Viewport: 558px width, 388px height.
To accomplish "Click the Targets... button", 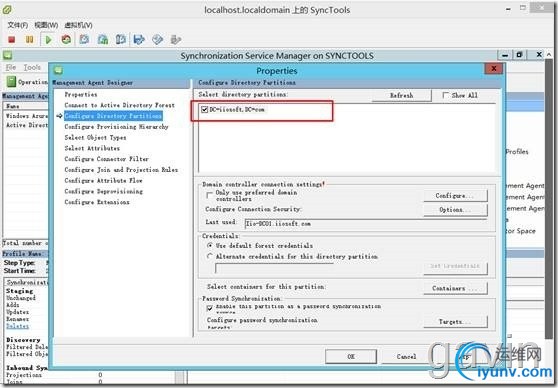I will (455, 321).
